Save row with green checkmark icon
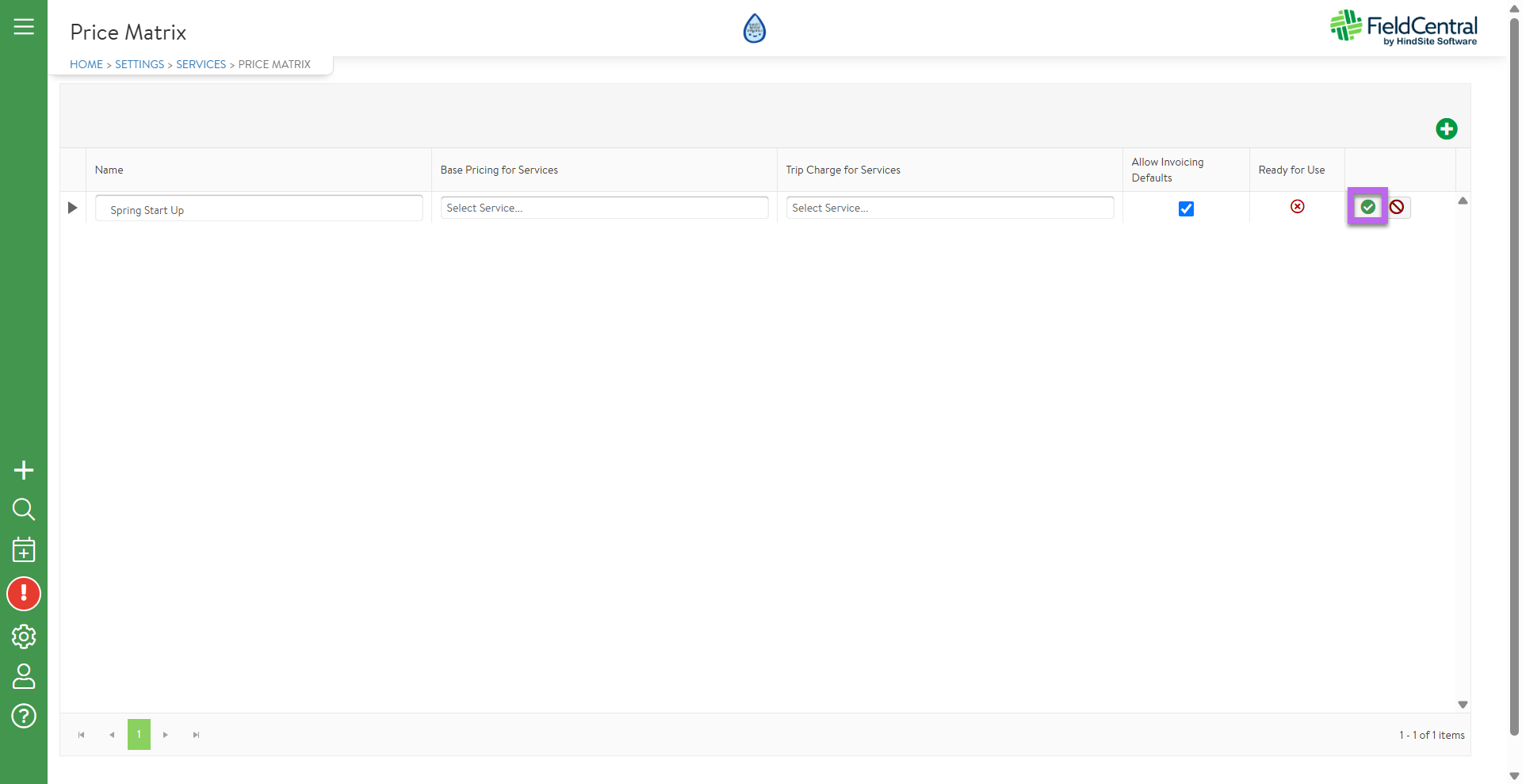The width and height of the screenshot is (1522, 784). [x=1367, y=207]
